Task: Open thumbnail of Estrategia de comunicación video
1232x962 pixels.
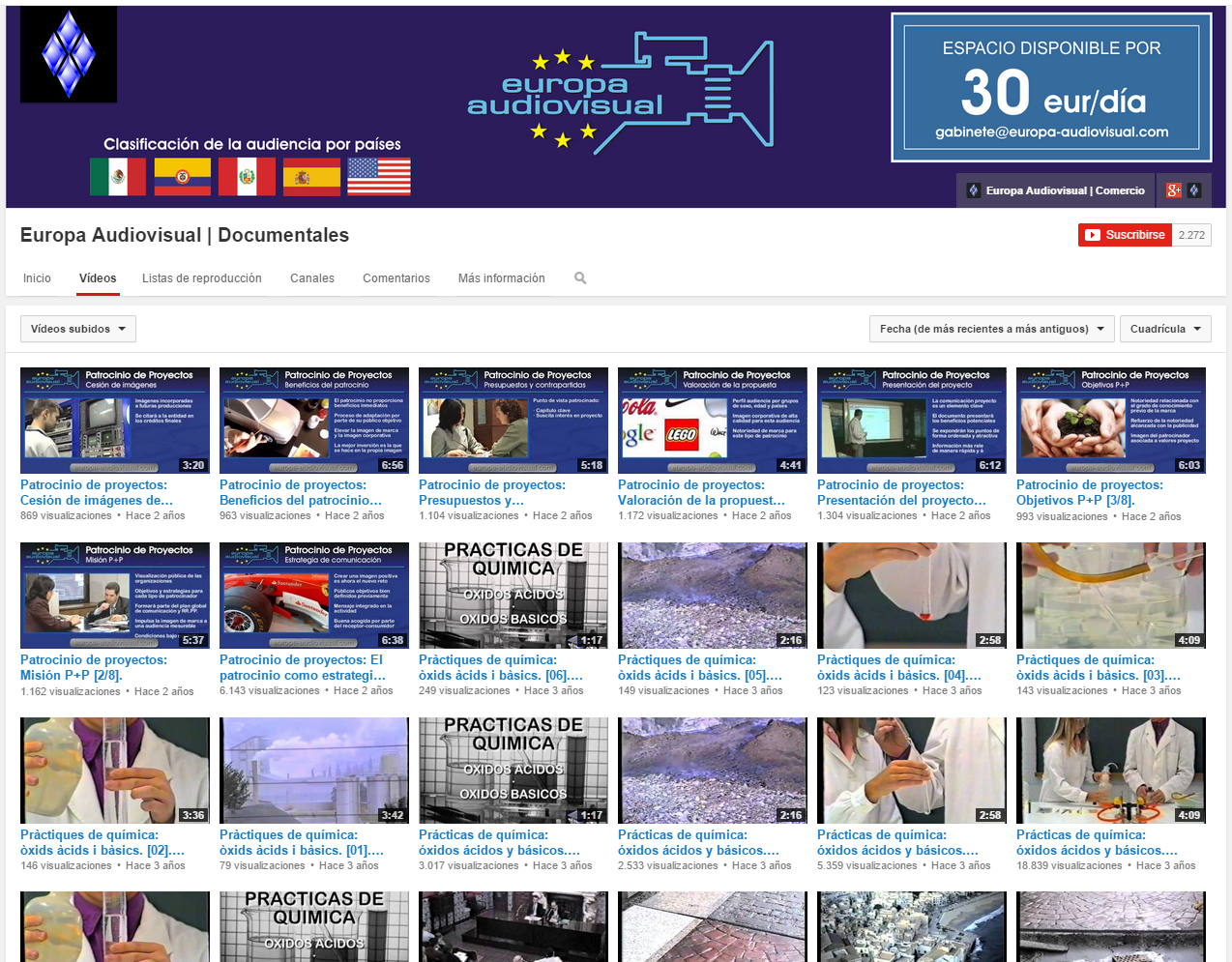Action: [x=314, y=596]
